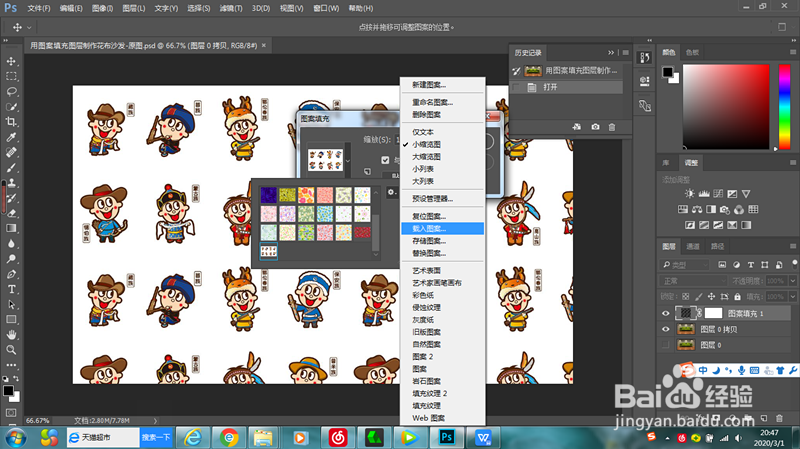Open 文件(F) menu
Screen dimensions: 800x449
39,8
